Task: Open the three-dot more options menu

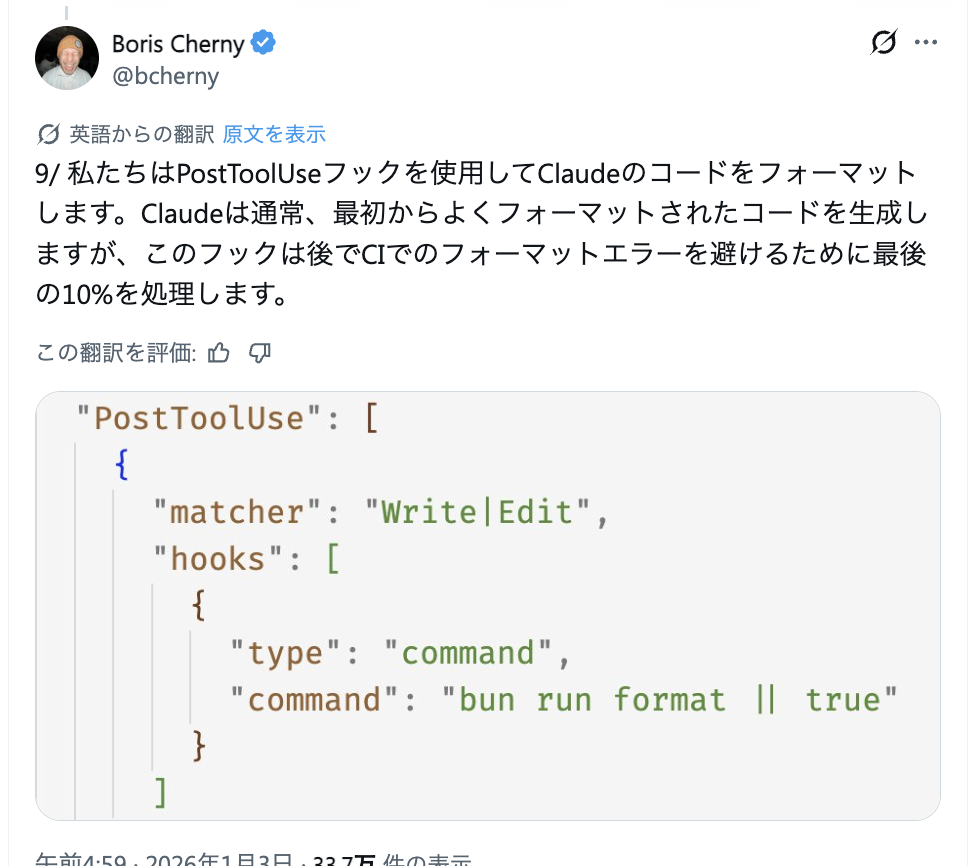Action: click(927, 43)
